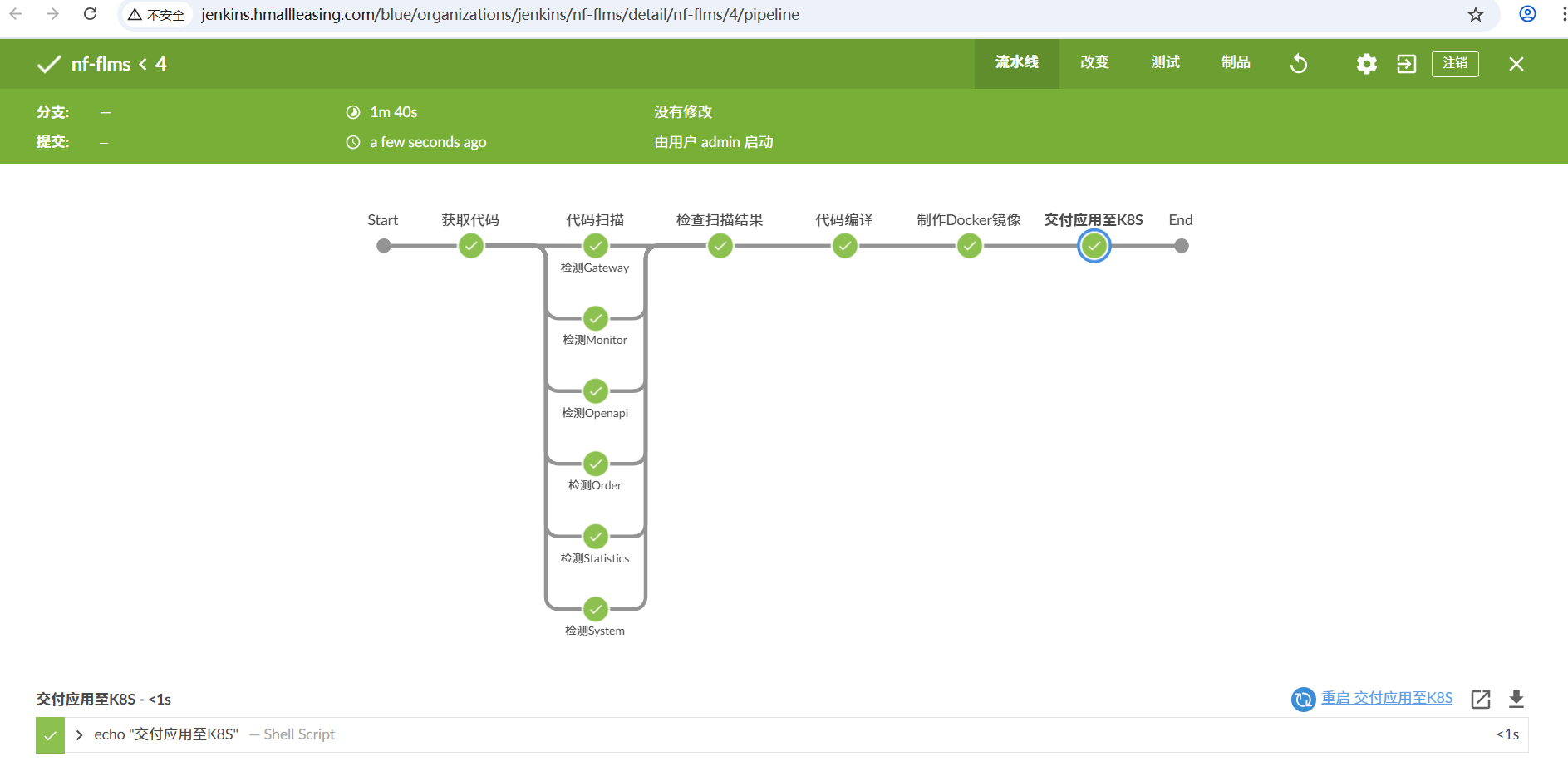Click the rerun pipeline icon in header

1298,64
